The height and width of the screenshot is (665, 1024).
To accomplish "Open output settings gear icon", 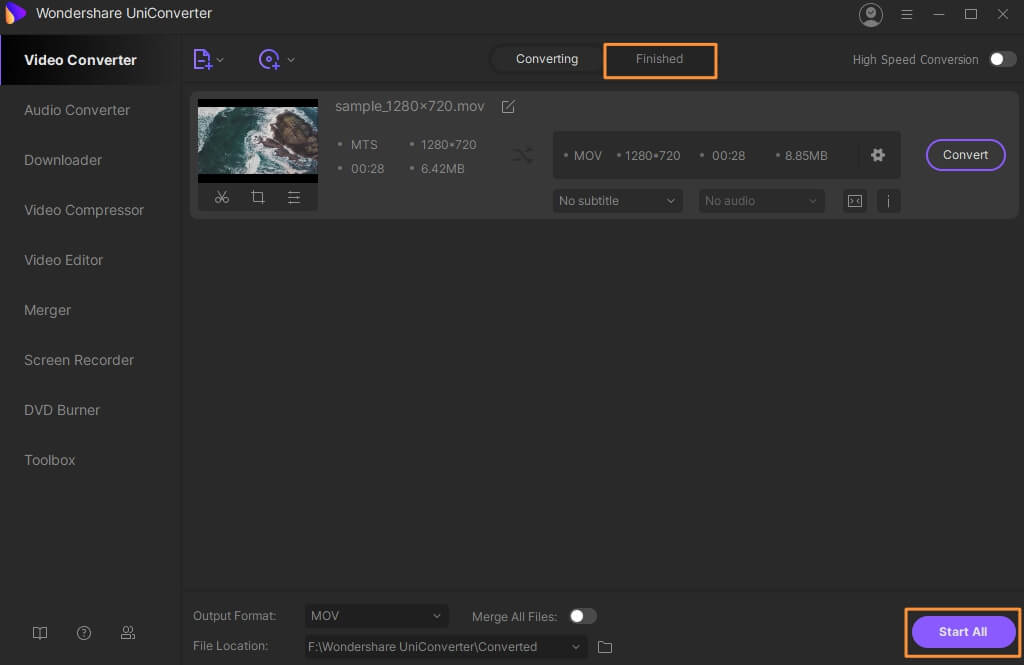I will pyautogui.click(x=878, y=155).
